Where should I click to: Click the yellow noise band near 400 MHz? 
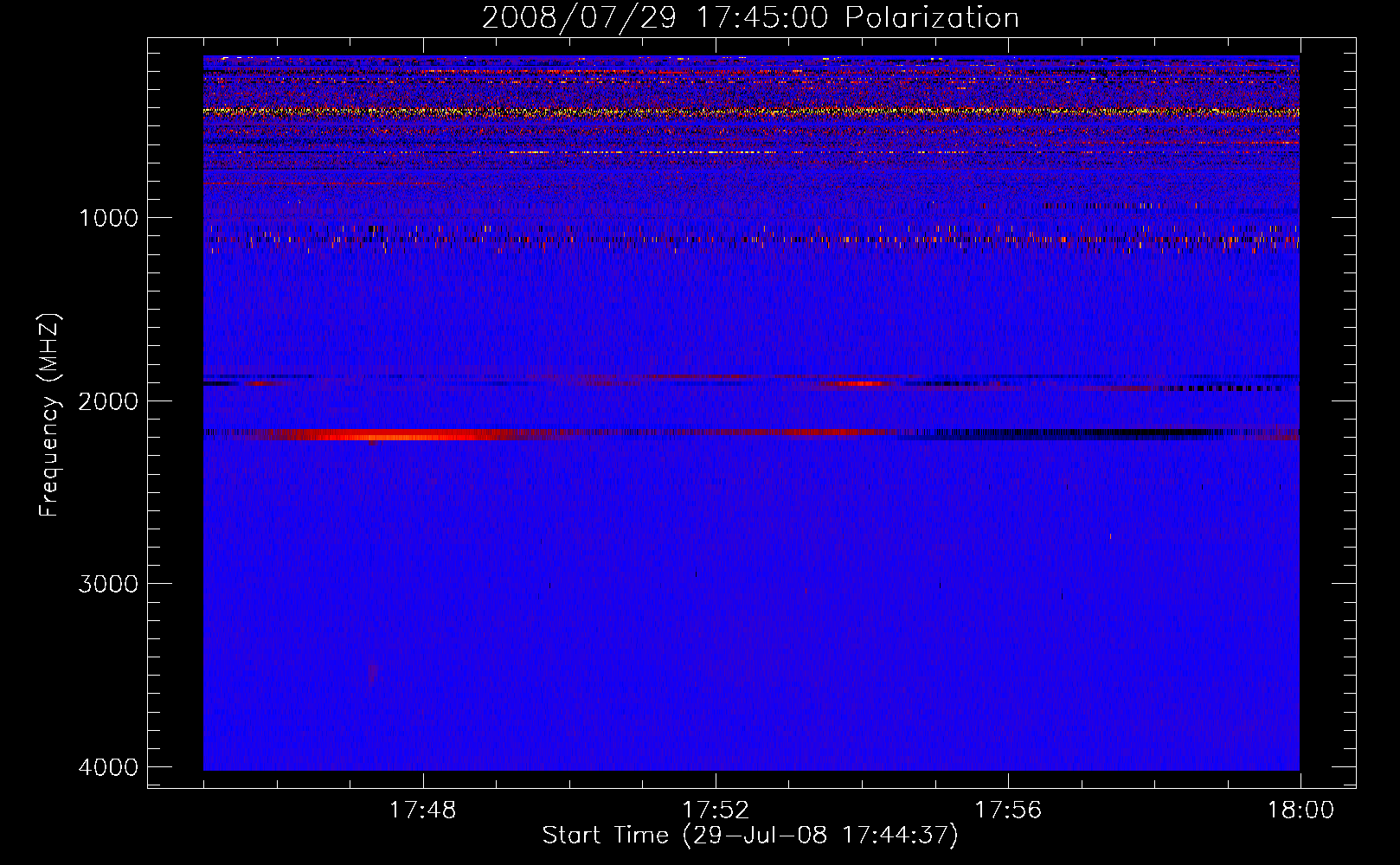click(751, 112)
